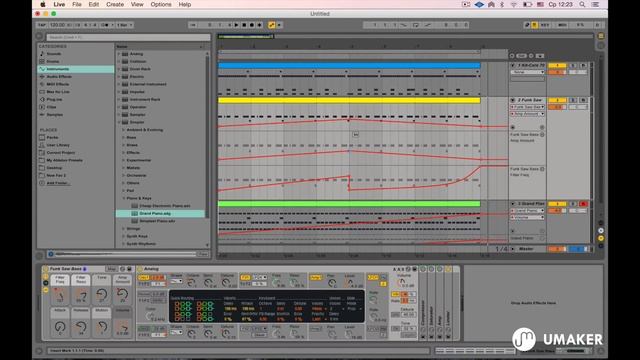Image resolution: width=640 pixels, height=360 pixels.
Task: Arm the Arrangement Record button
Action: pos(252,25)
